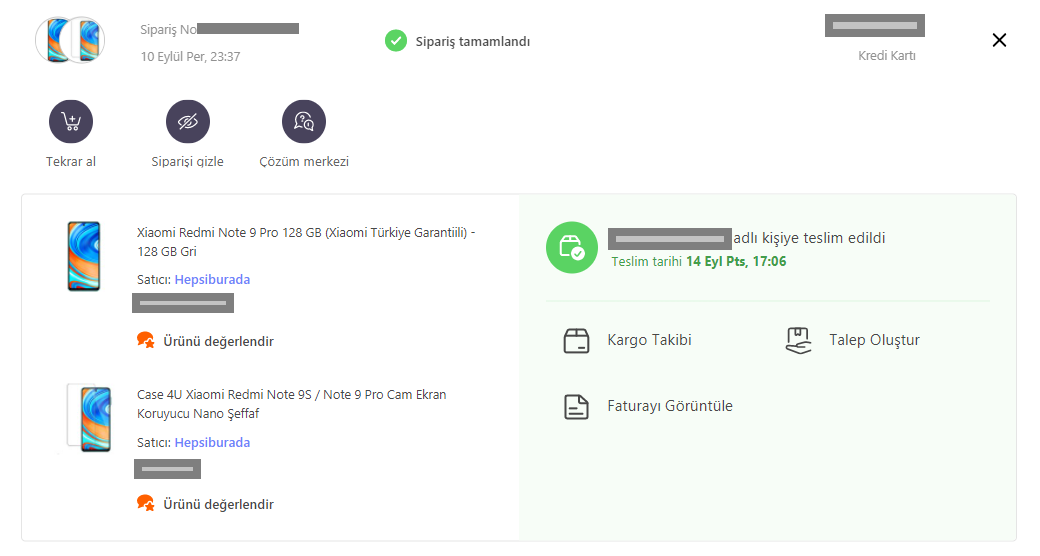Open Case 4U screen protector product thumbnail
Image resolution: width=1040 pixels, height=556 pixels.
90,418
